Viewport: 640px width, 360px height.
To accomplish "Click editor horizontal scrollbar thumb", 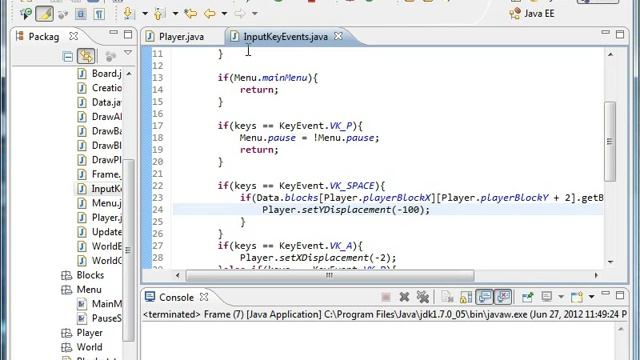I will point(330,276).
